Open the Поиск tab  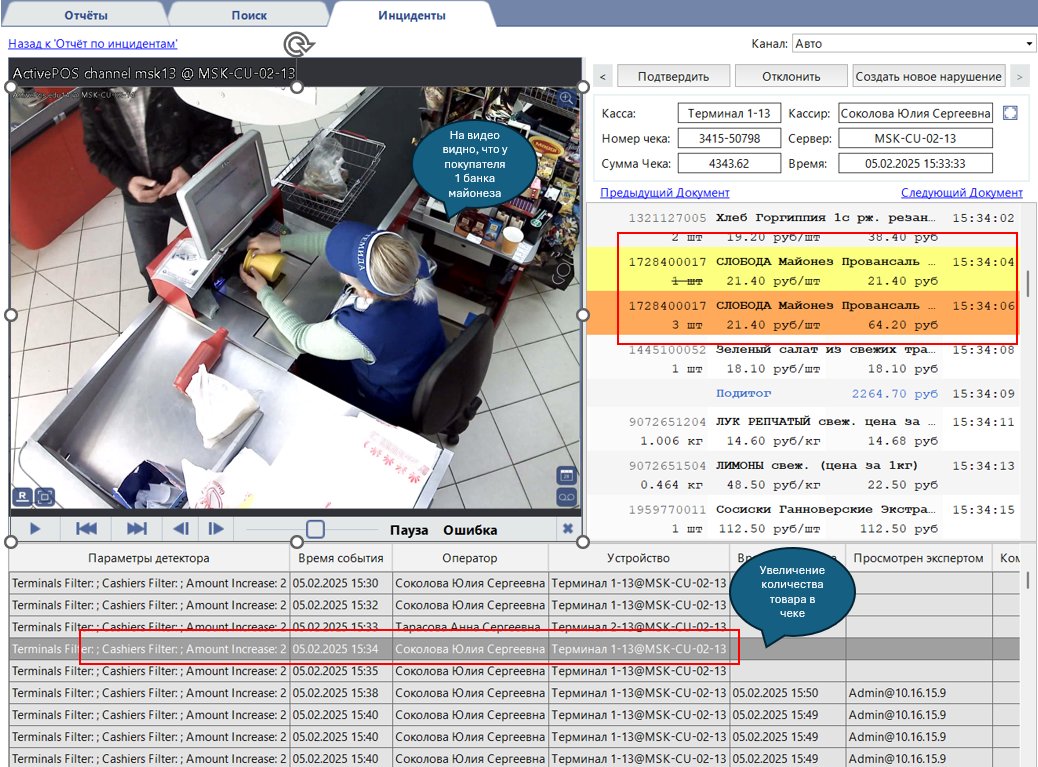coord(248,16)
